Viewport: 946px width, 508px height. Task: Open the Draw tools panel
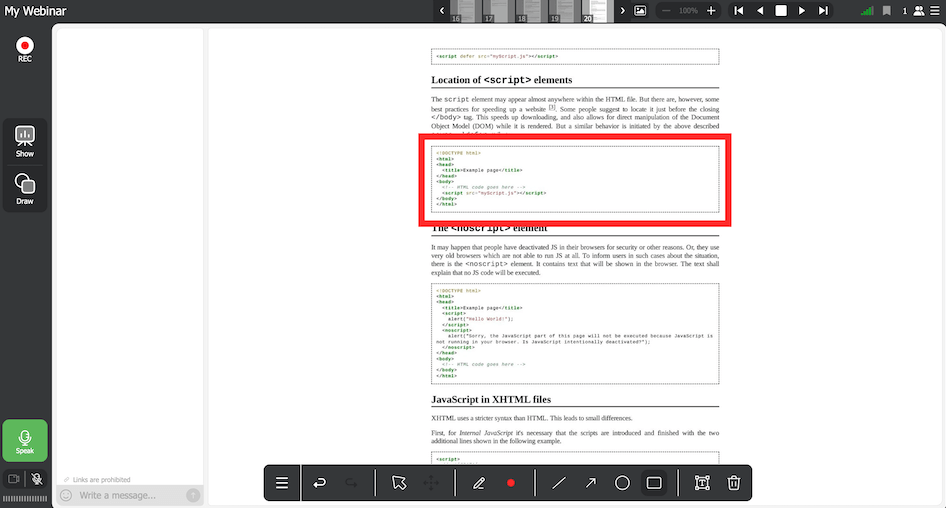tap(25, 189)
